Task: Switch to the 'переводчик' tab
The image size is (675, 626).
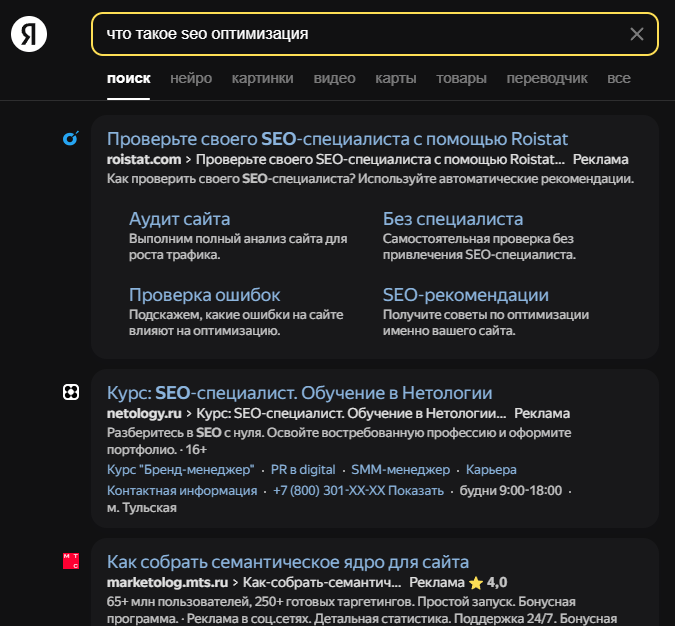Action: pos(547,78)
